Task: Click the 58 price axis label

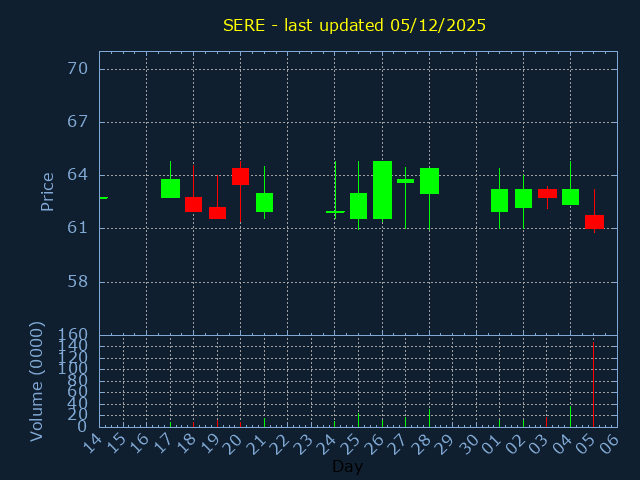Action: coord(78,281)
